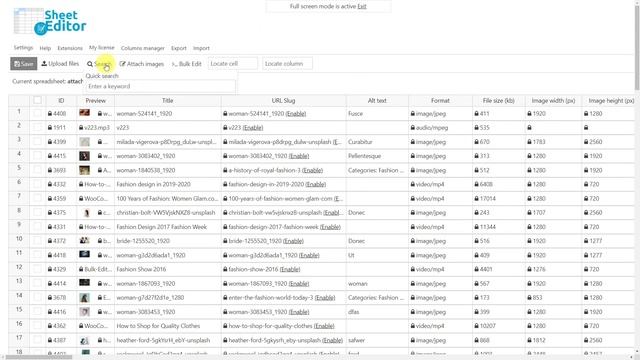The width and height of the screenshot is (640, 360).
Task: Open My license menu item
Action: click(102, 48)
